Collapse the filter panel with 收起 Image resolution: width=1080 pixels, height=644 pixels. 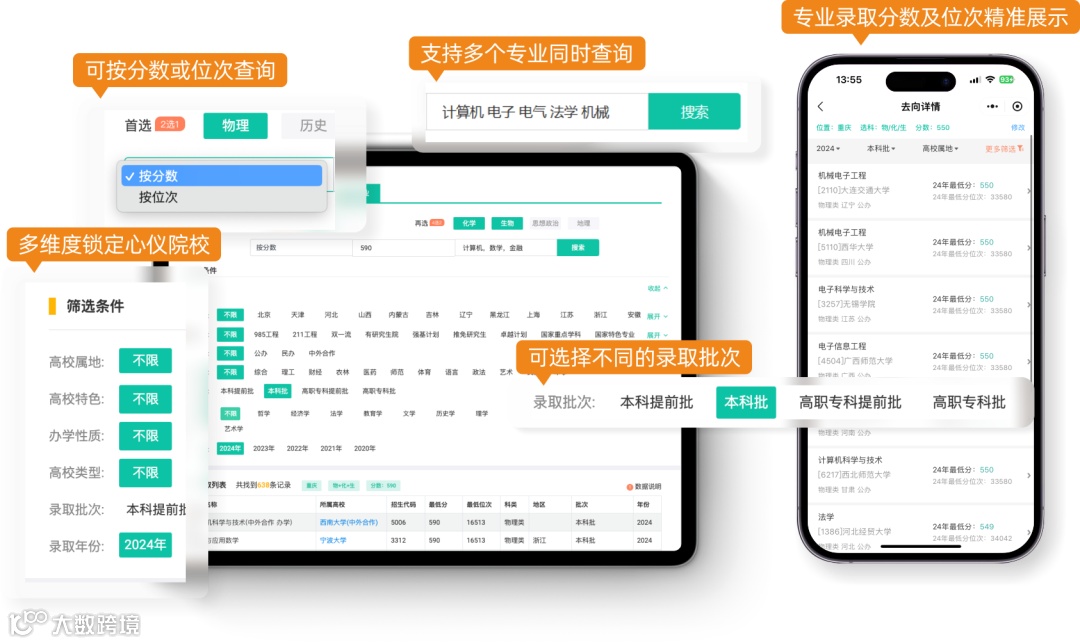point(658,289)
